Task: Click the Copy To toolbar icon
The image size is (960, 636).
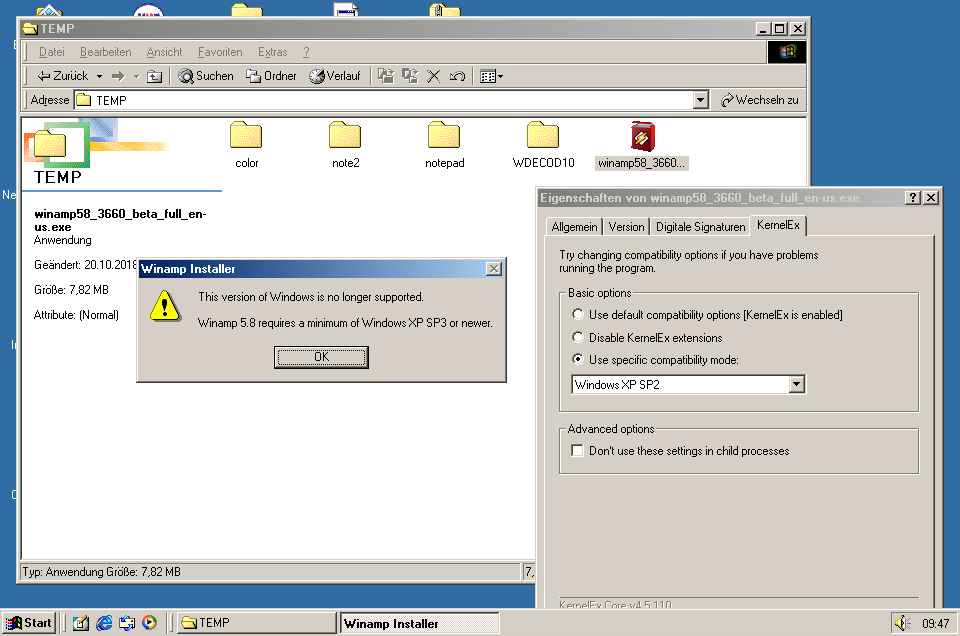Action: pos(410,76)
